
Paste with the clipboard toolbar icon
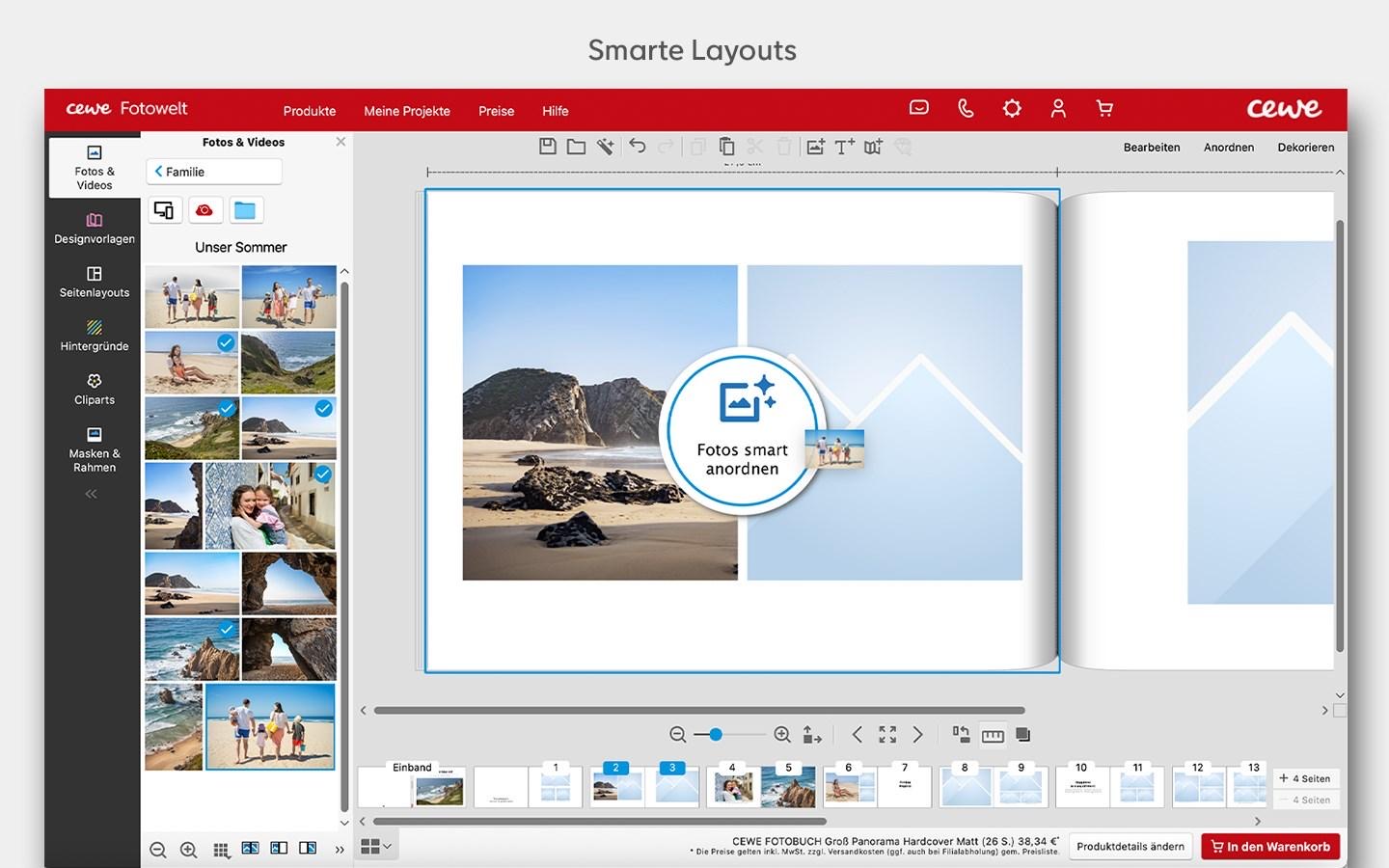point(726,147)
